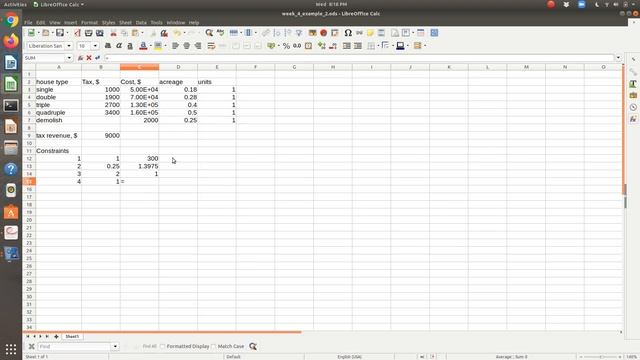Open the sidebar Styles panel

click(633, 84)
